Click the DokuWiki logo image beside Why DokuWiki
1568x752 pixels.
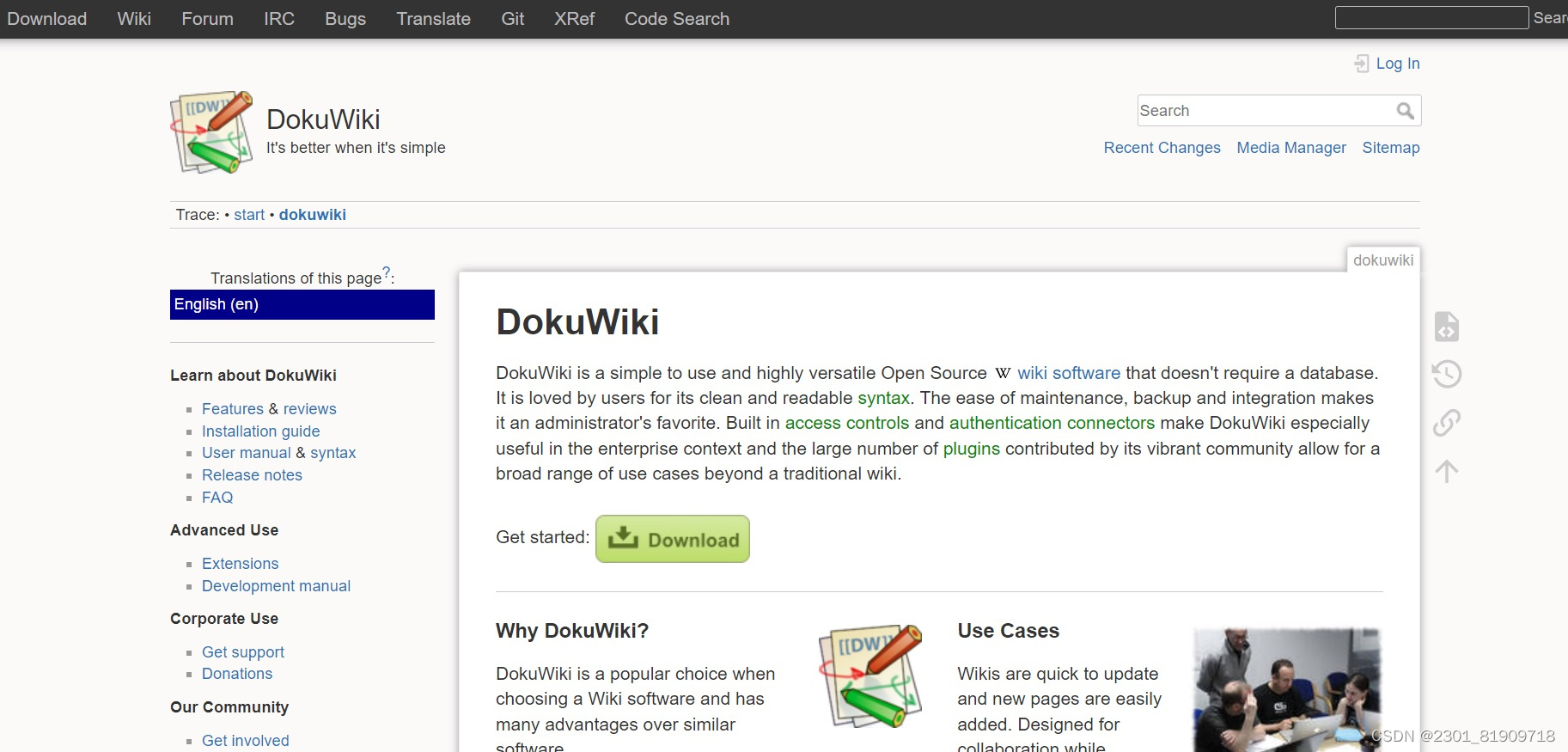pos(870,676)
